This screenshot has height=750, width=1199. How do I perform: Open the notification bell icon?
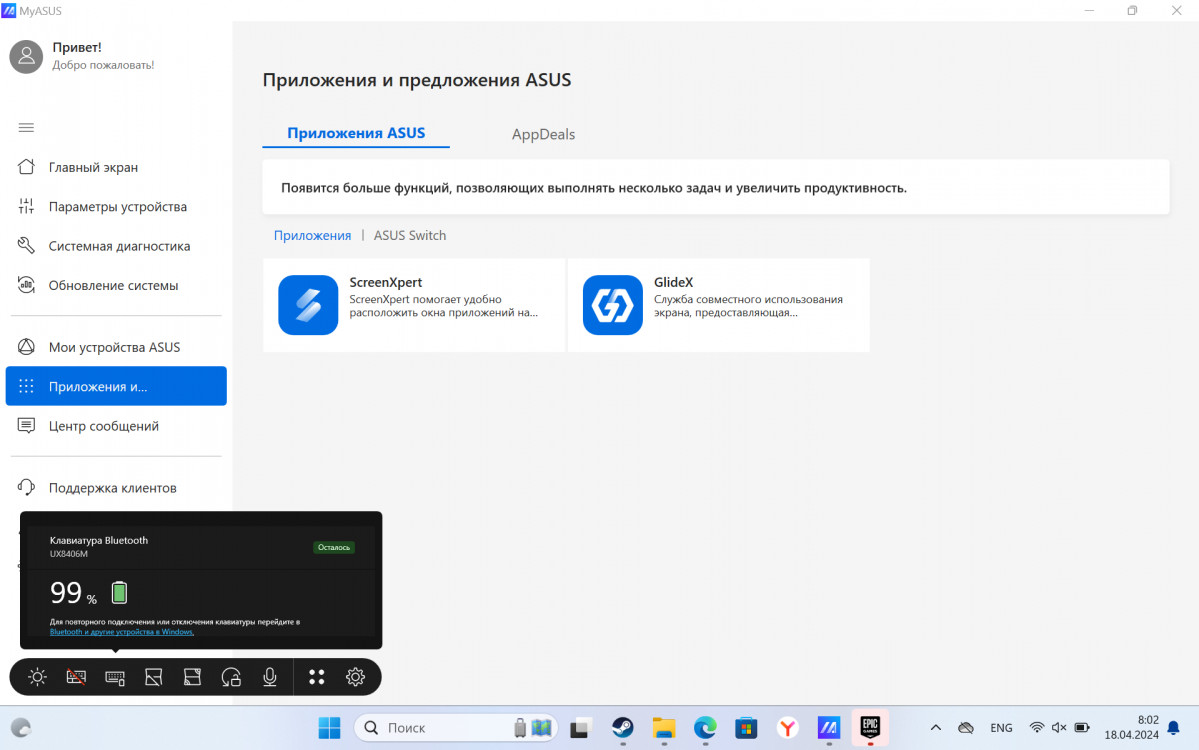click(1174, 728)
